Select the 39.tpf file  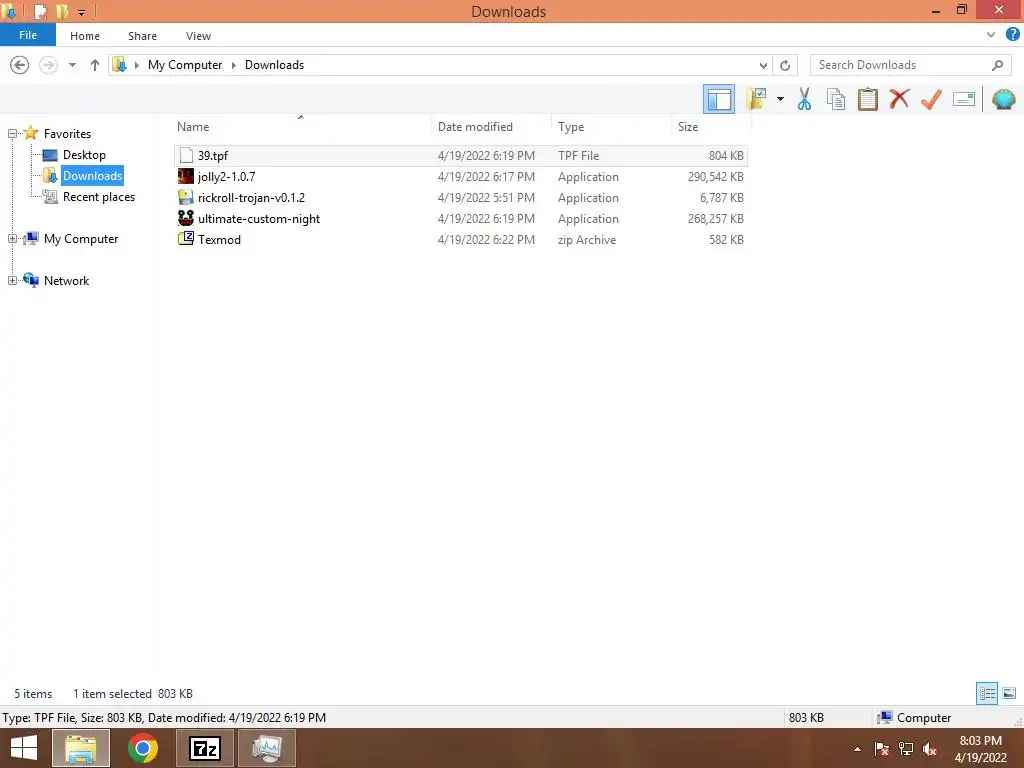click(461, 155)
